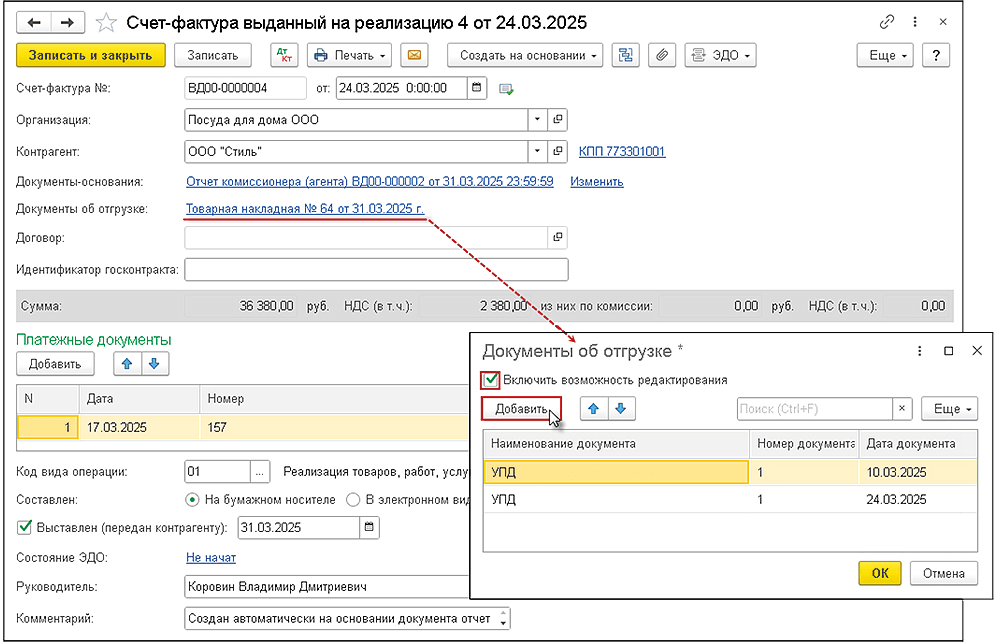The height and width of the screenshot is (644, 1000).
Task: Click into Идентификатор госконтракта field
Action: pos(376,270)
